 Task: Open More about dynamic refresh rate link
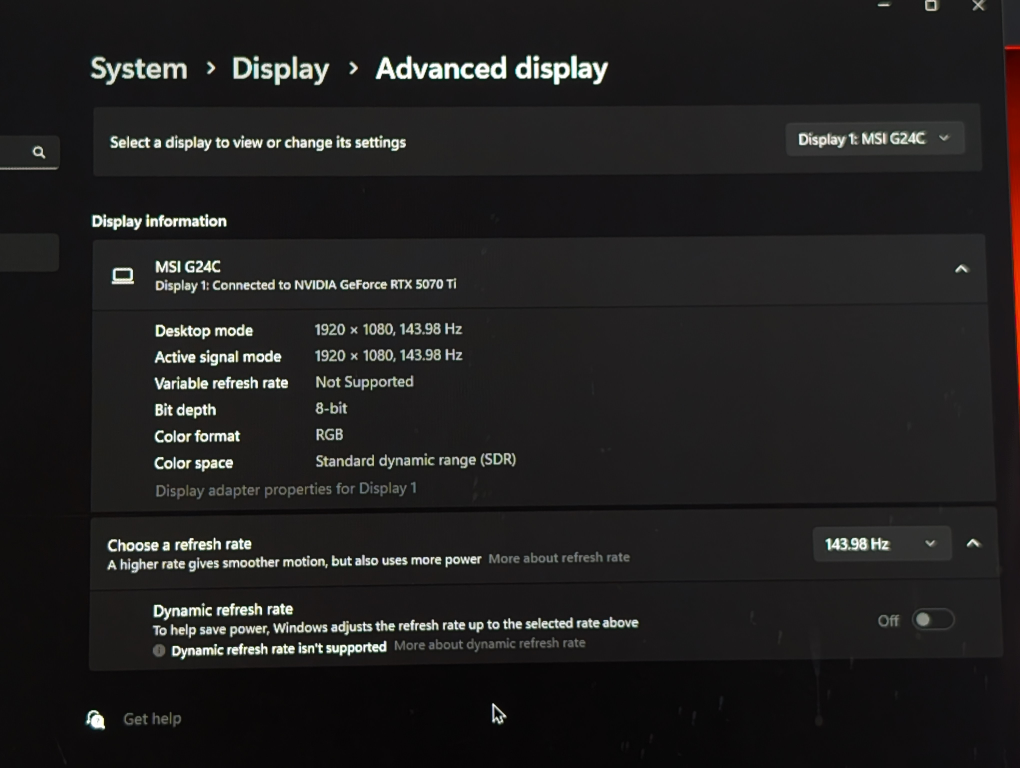pos(489,644)
